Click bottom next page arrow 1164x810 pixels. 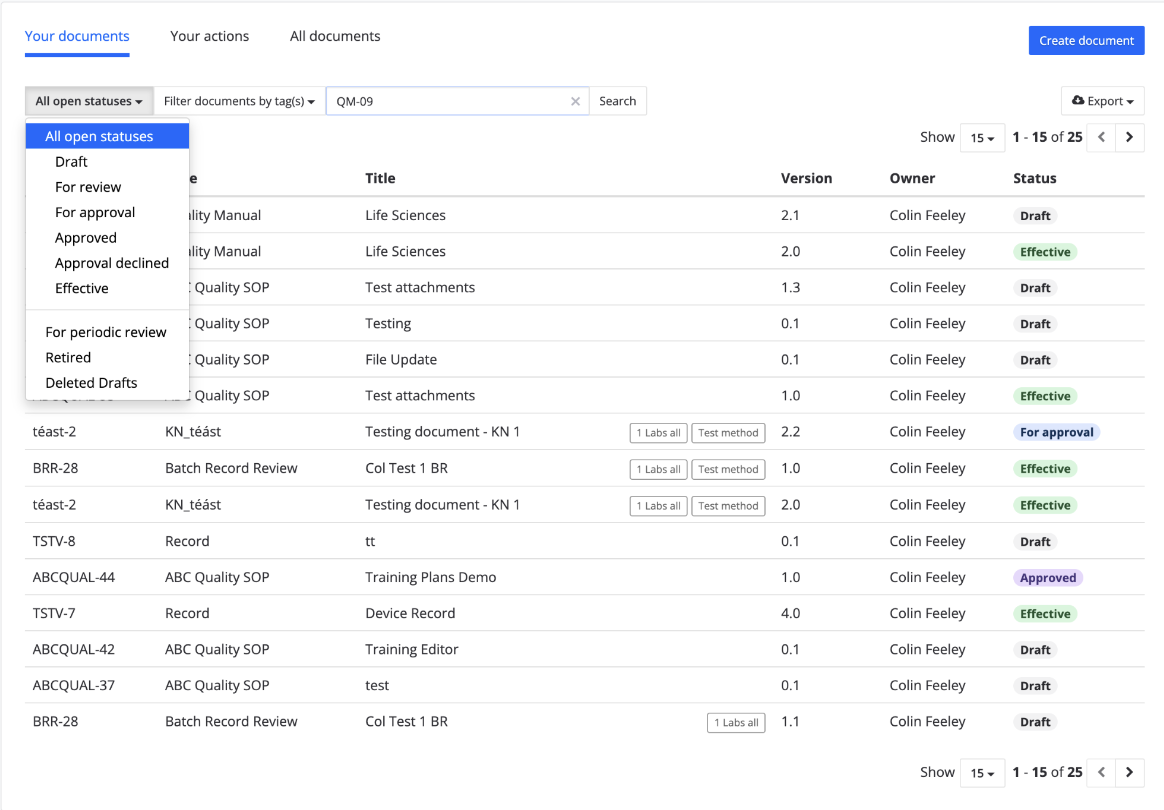tap(1129, 772)
